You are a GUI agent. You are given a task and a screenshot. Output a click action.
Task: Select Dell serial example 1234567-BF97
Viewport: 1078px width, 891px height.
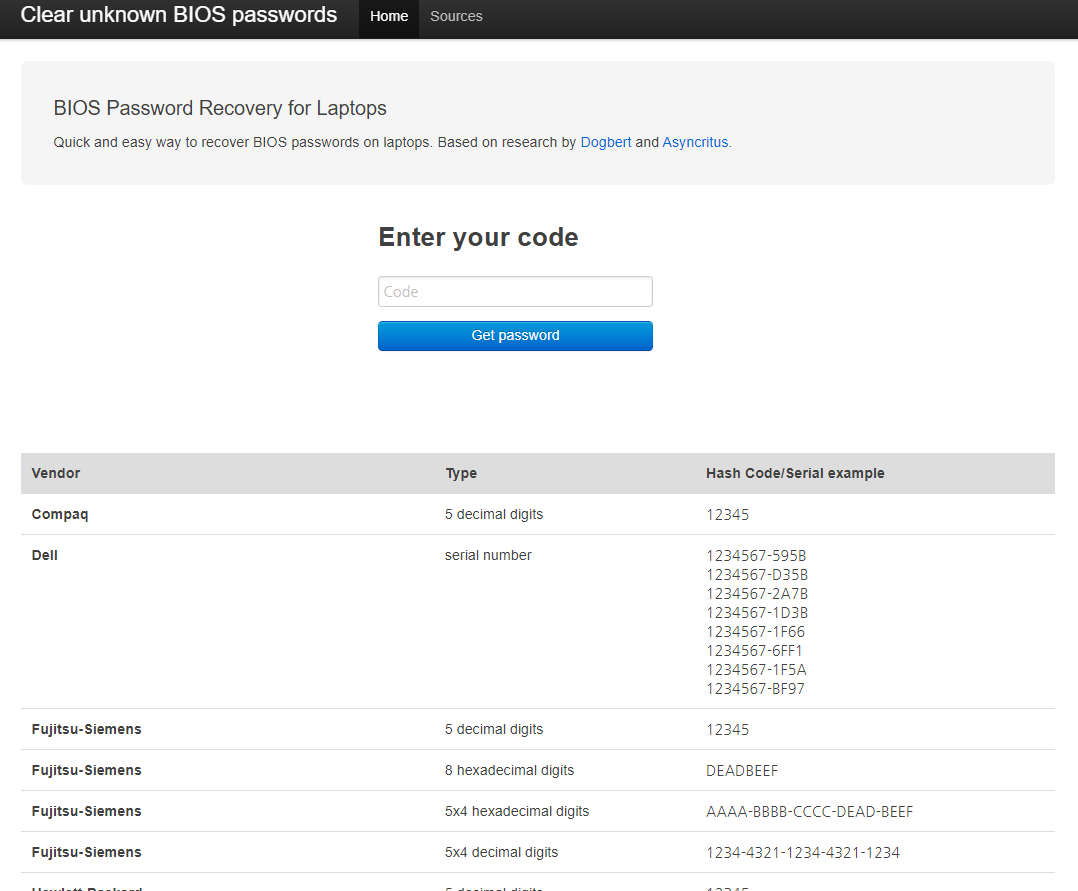tap(756, 689)
